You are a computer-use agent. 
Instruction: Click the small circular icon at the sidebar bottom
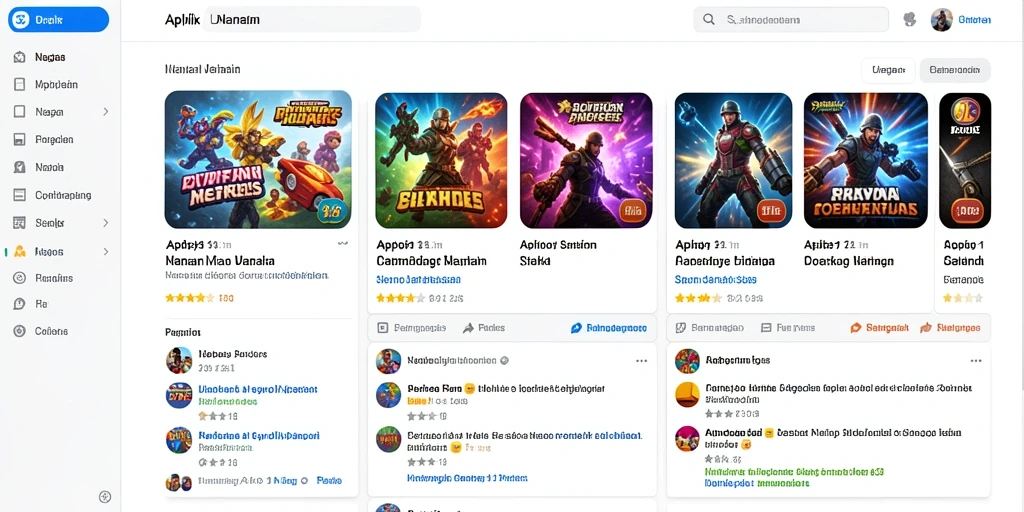(x=105, y=496)
